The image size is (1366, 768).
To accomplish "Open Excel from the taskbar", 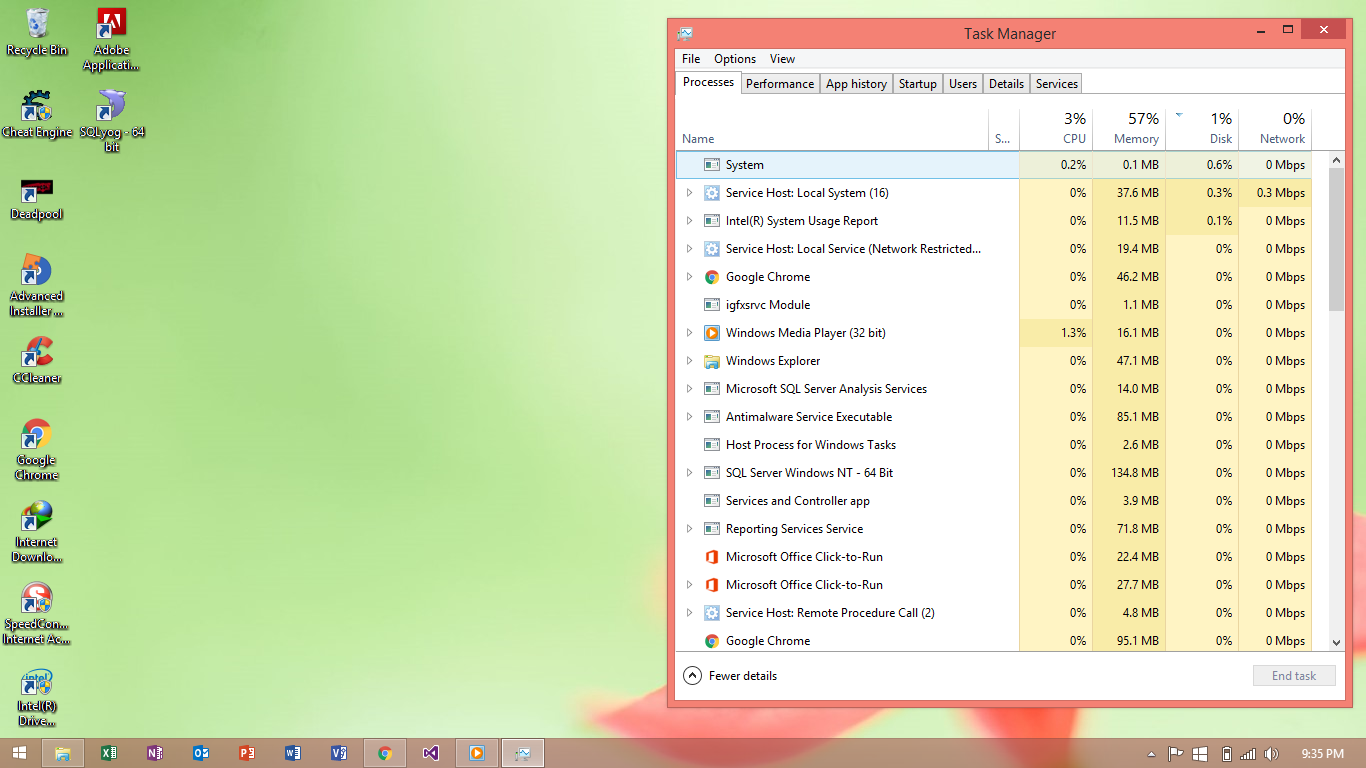I will pos(109,753).
